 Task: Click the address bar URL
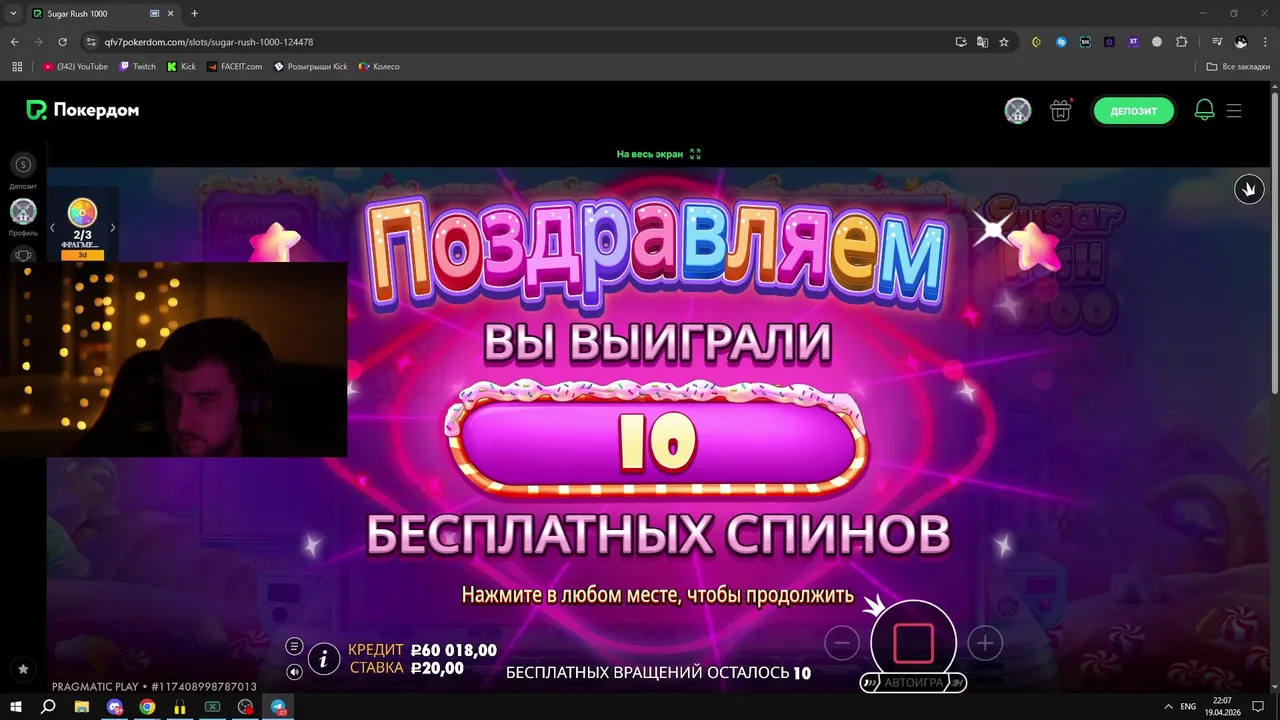pyautogui.click(x=209, y=42)
